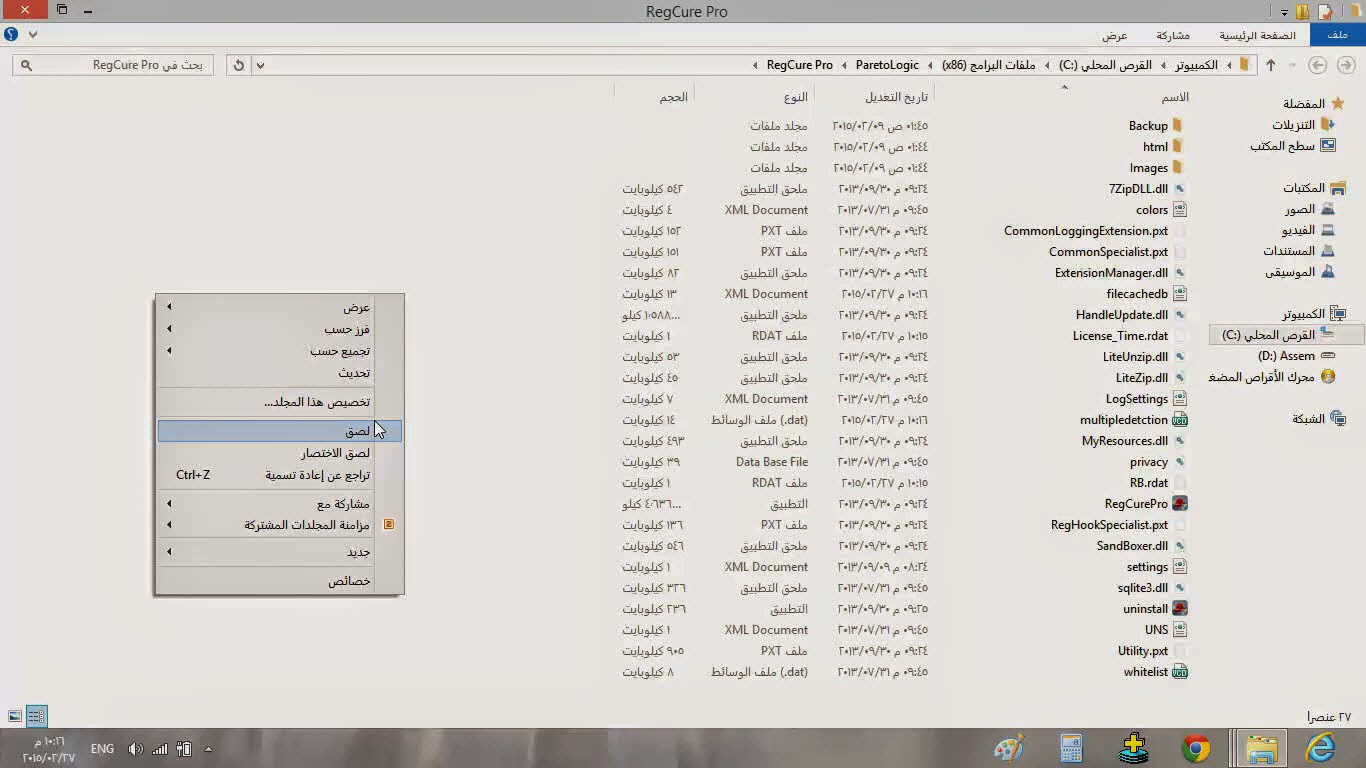Viewport: 1366px width, 768px height.
Task: Choose تراجع عن إعادة تسمية entry
Action: [280, 475]
